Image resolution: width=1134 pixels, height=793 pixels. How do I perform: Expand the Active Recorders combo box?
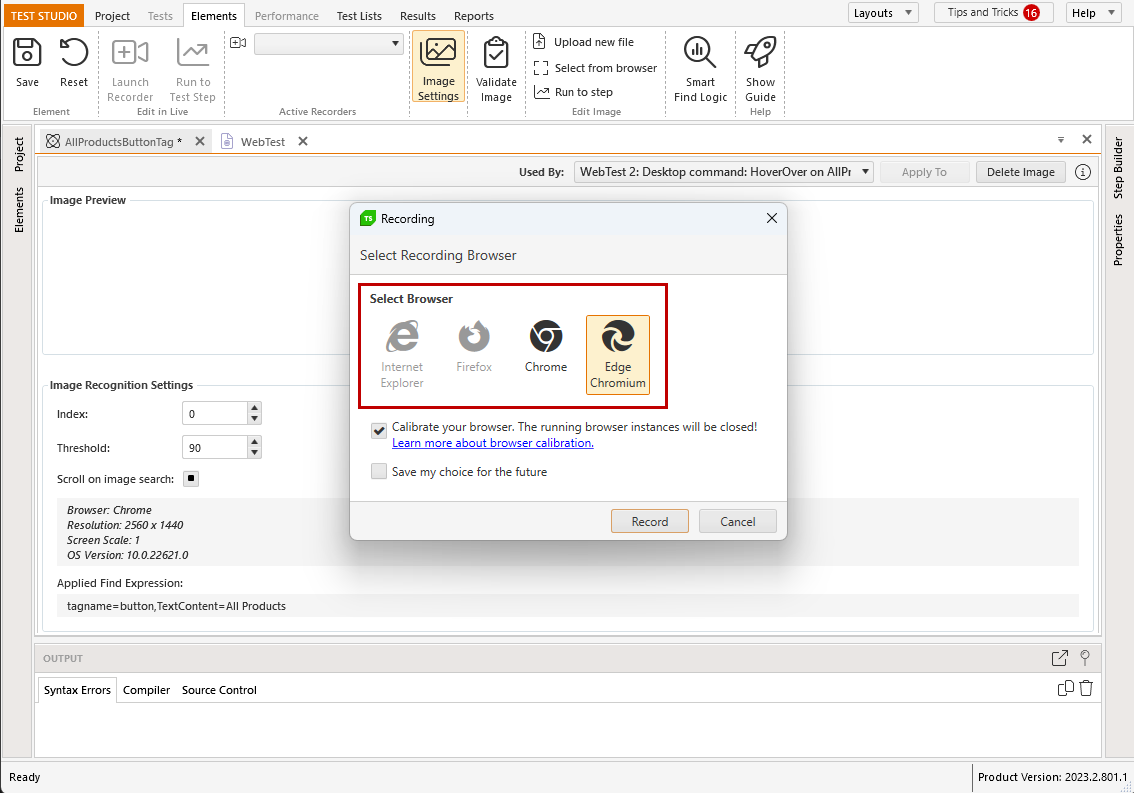[x=395, y=43]
